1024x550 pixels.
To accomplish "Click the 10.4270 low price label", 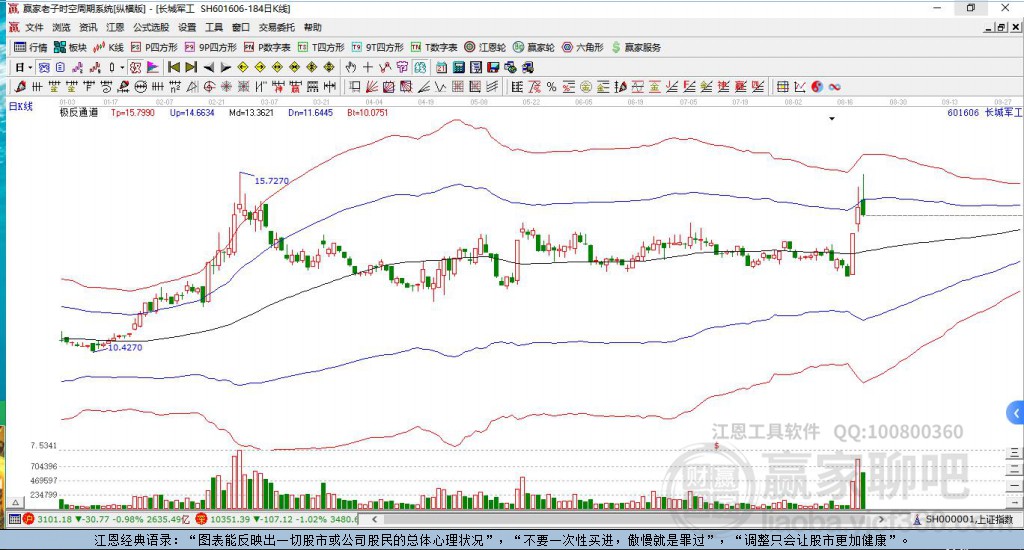I will coord(125,348).
